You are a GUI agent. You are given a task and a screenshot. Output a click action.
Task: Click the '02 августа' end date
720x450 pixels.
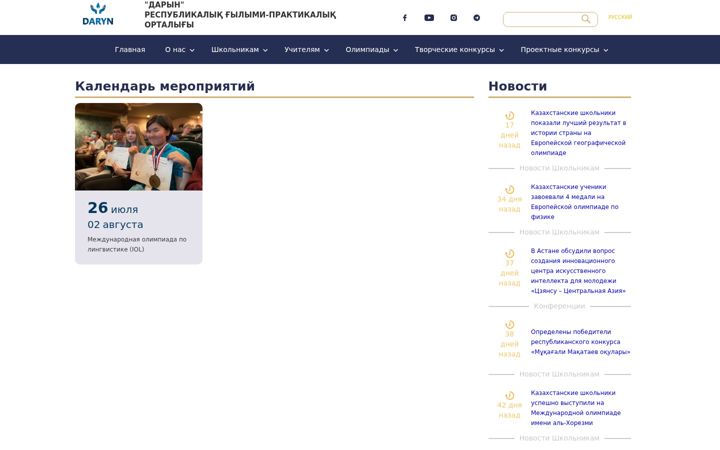115,225
